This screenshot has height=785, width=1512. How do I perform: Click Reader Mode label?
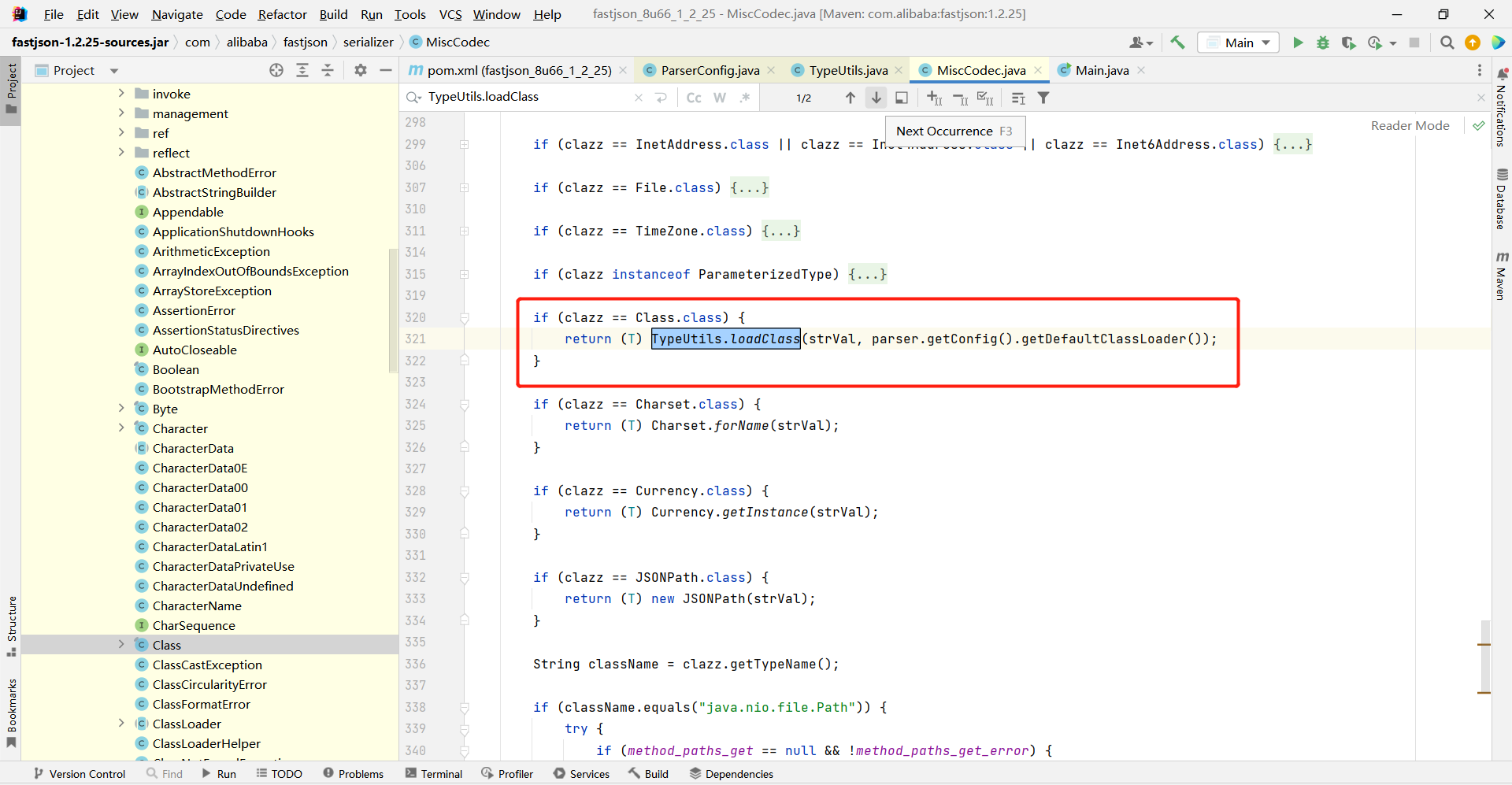point(1410,125)
